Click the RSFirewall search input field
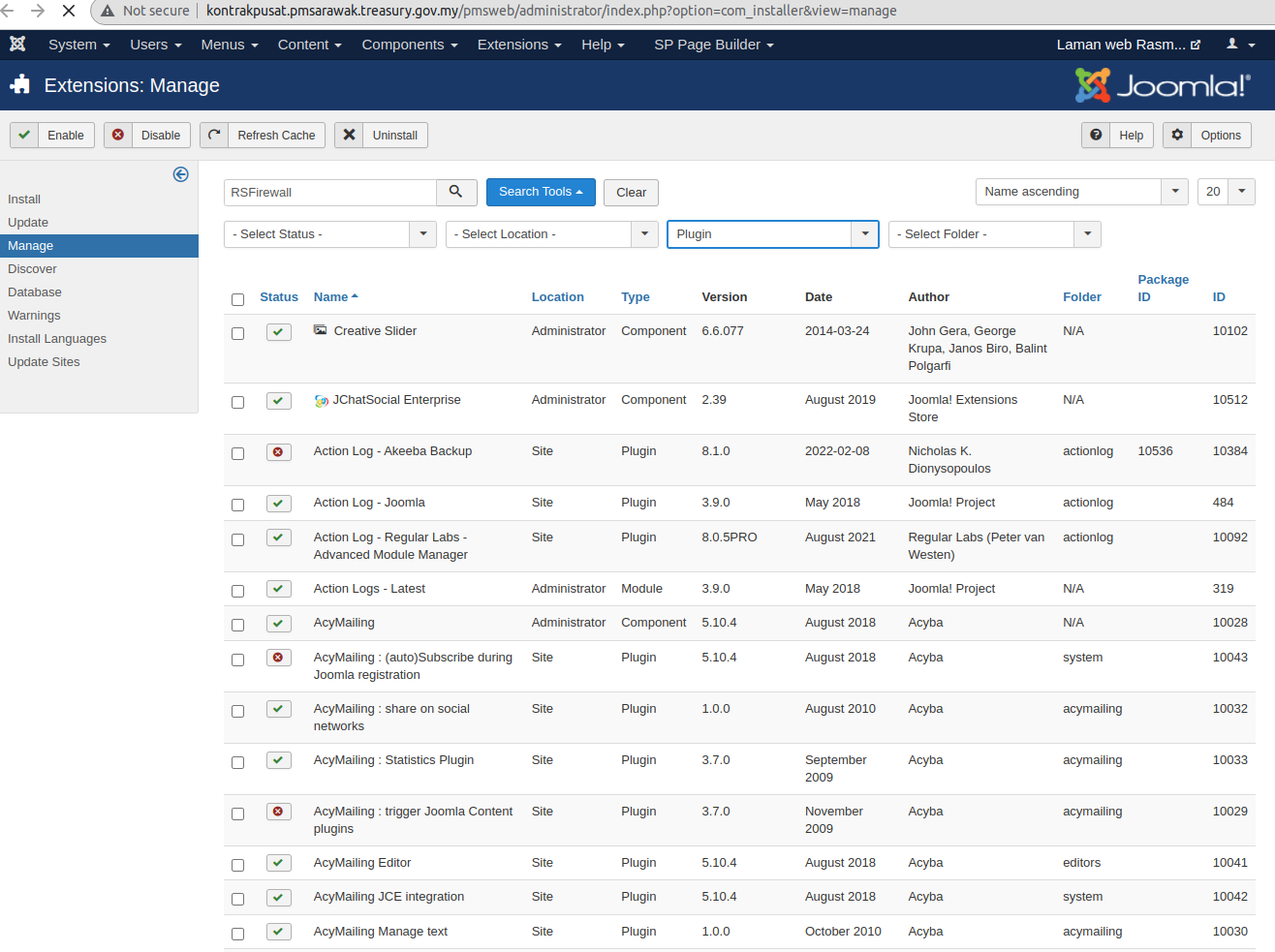The width and height of the screenshot is (1275, 952). 329,193
